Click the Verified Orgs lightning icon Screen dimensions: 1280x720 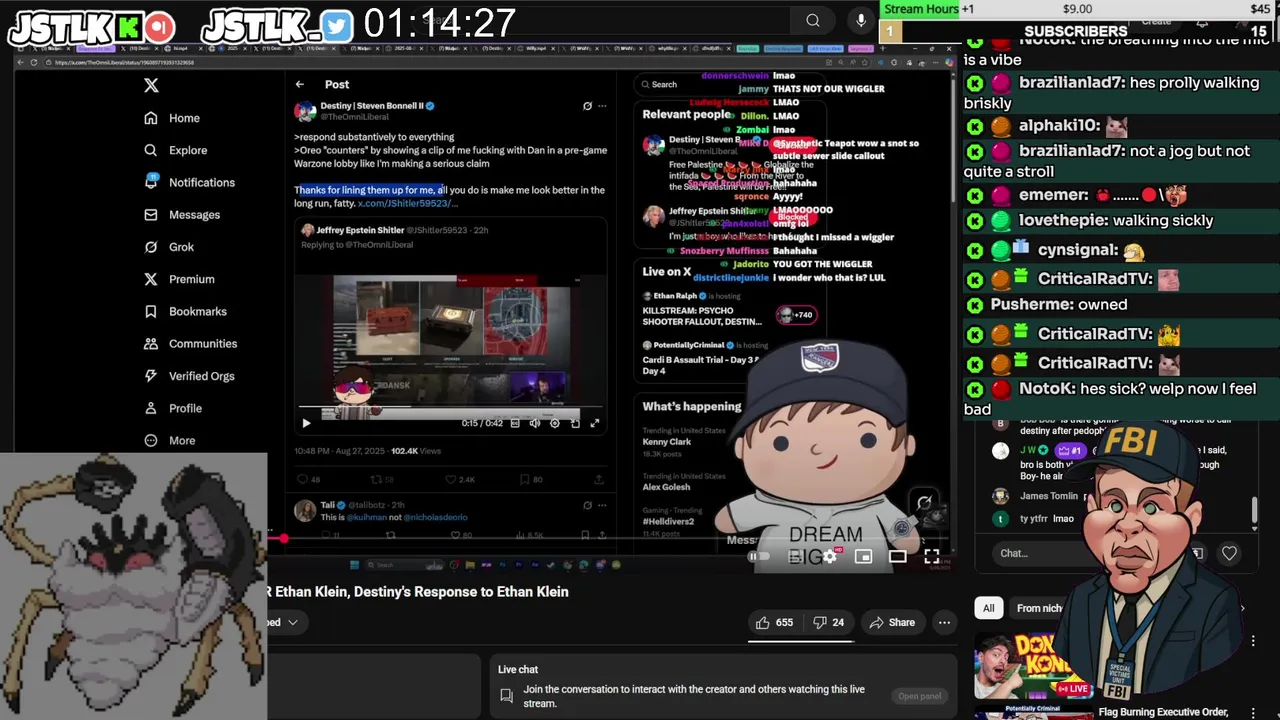click(x=151, y=376)
